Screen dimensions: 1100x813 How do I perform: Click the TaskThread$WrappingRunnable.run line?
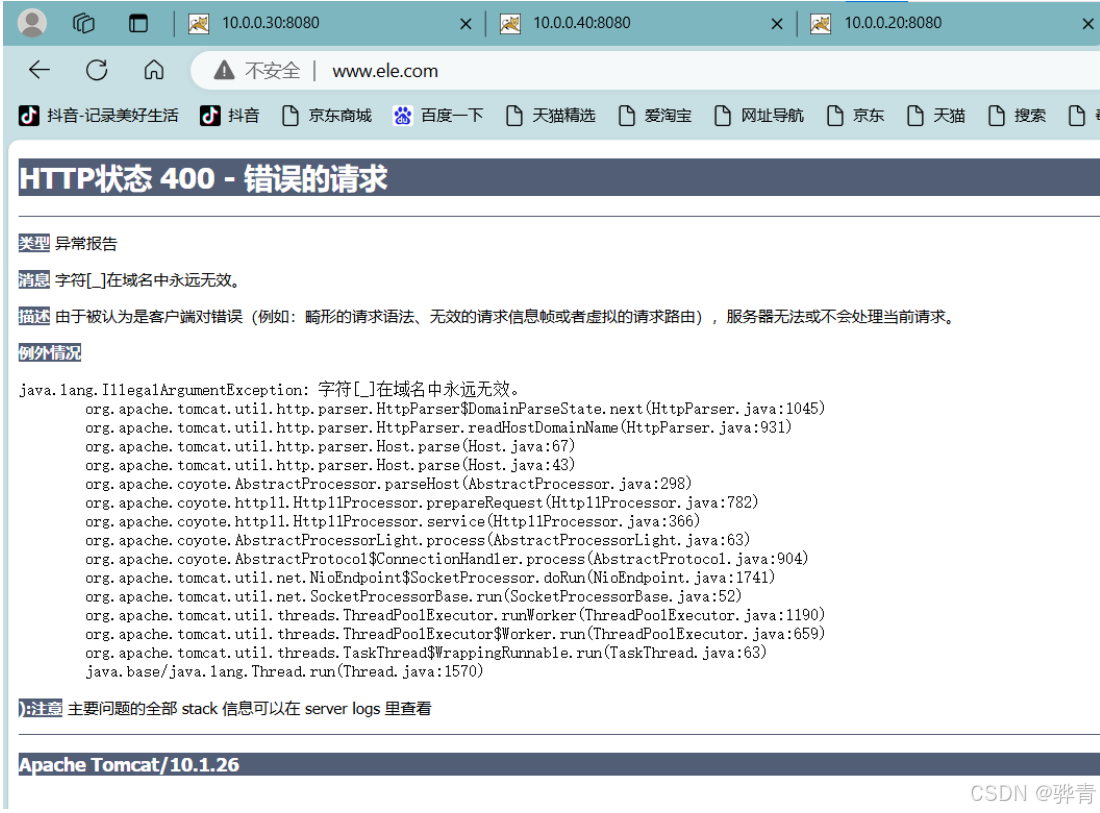click(x=426, y=653)
